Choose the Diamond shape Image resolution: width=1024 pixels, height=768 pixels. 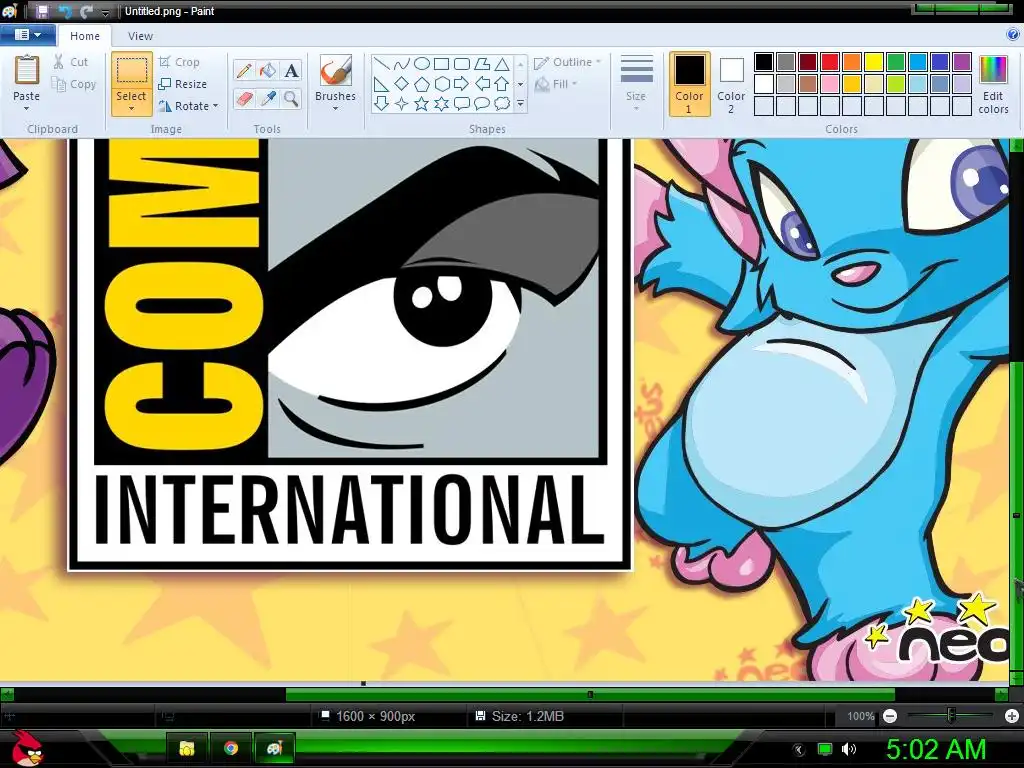402,84
